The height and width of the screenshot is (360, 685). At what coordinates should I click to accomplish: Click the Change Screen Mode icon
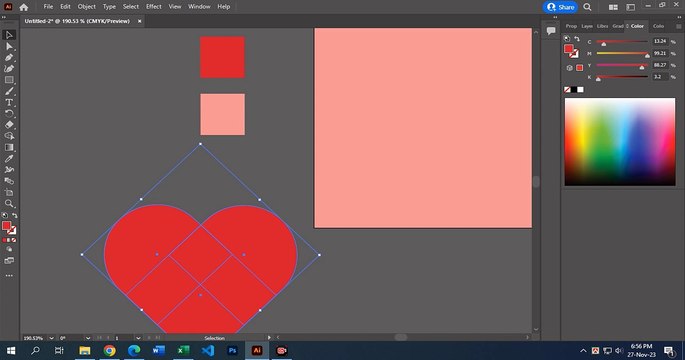tap(9, 261)
